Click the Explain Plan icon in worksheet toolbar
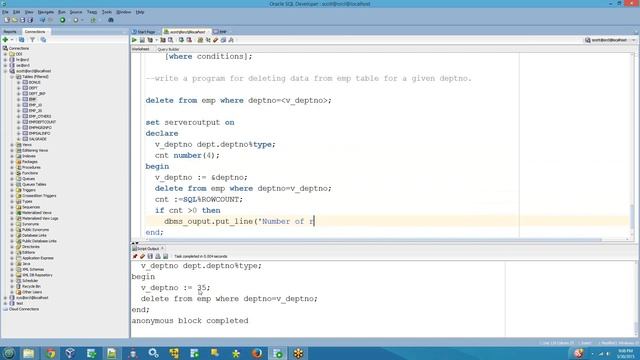 [150, 40]
